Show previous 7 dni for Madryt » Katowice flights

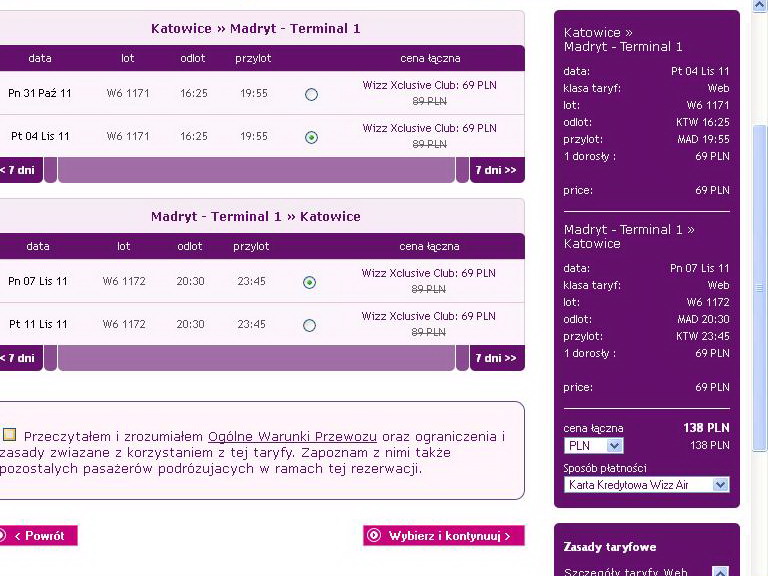[21, 358]
